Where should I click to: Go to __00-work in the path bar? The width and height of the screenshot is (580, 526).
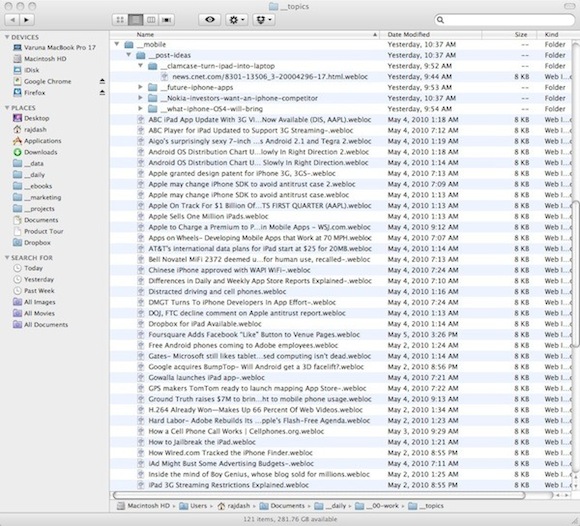(x=377, y=506)
